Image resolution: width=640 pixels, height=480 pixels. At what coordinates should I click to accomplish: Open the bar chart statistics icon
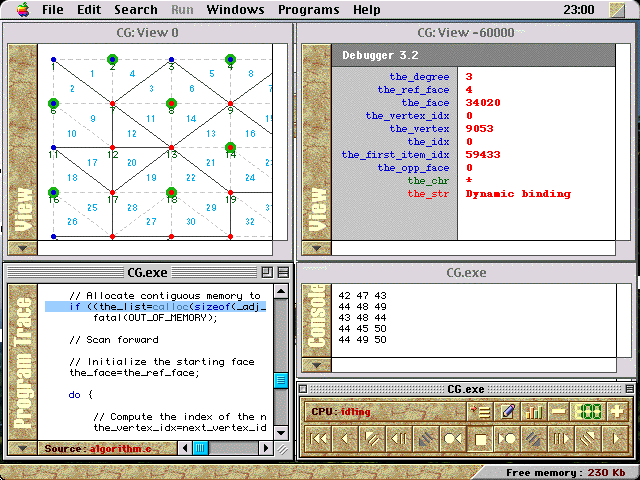[x=533, y=411]
